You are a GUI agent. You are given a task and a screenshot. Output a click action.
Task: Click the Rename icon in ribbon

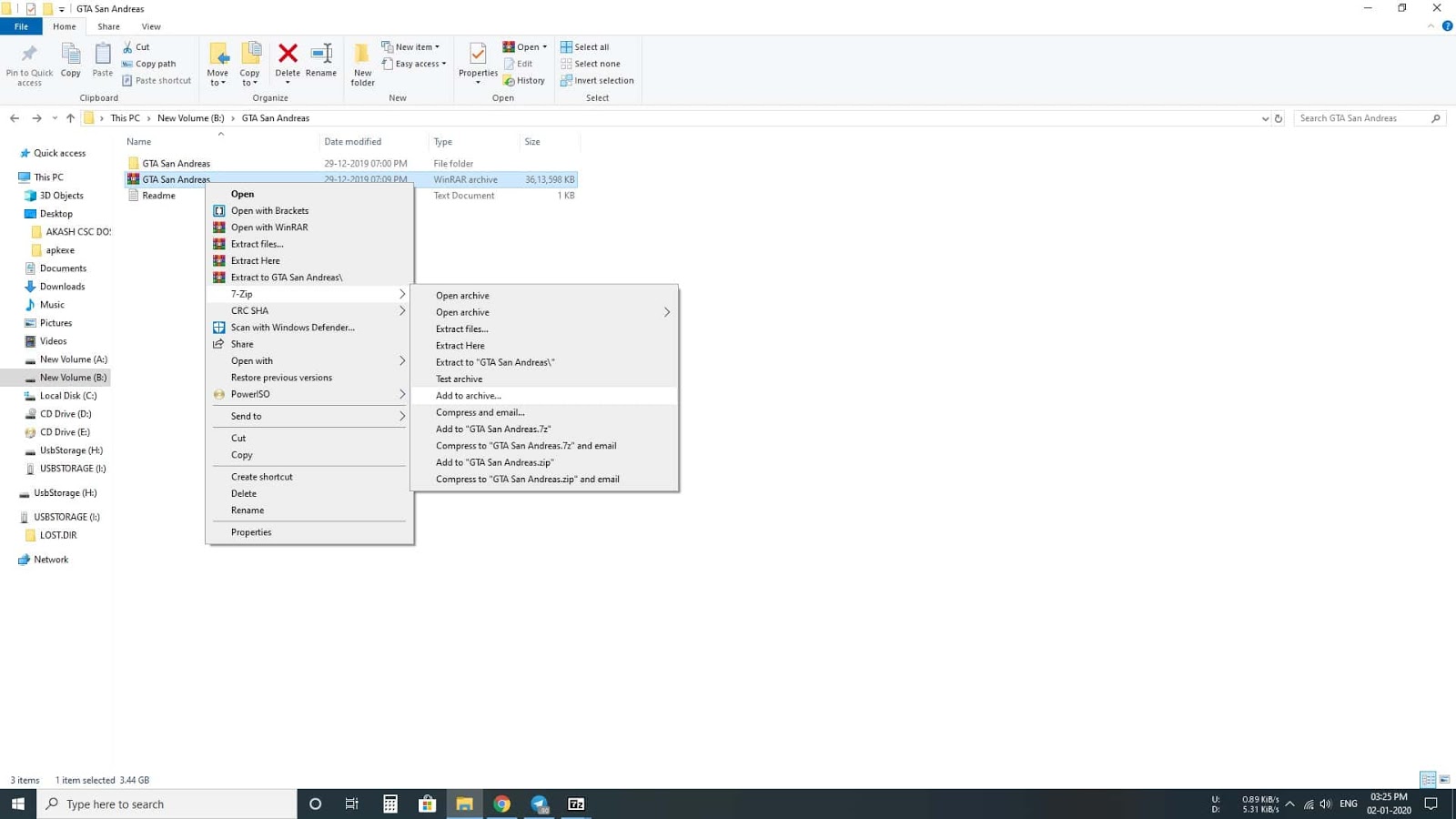[x=321, y=54]
